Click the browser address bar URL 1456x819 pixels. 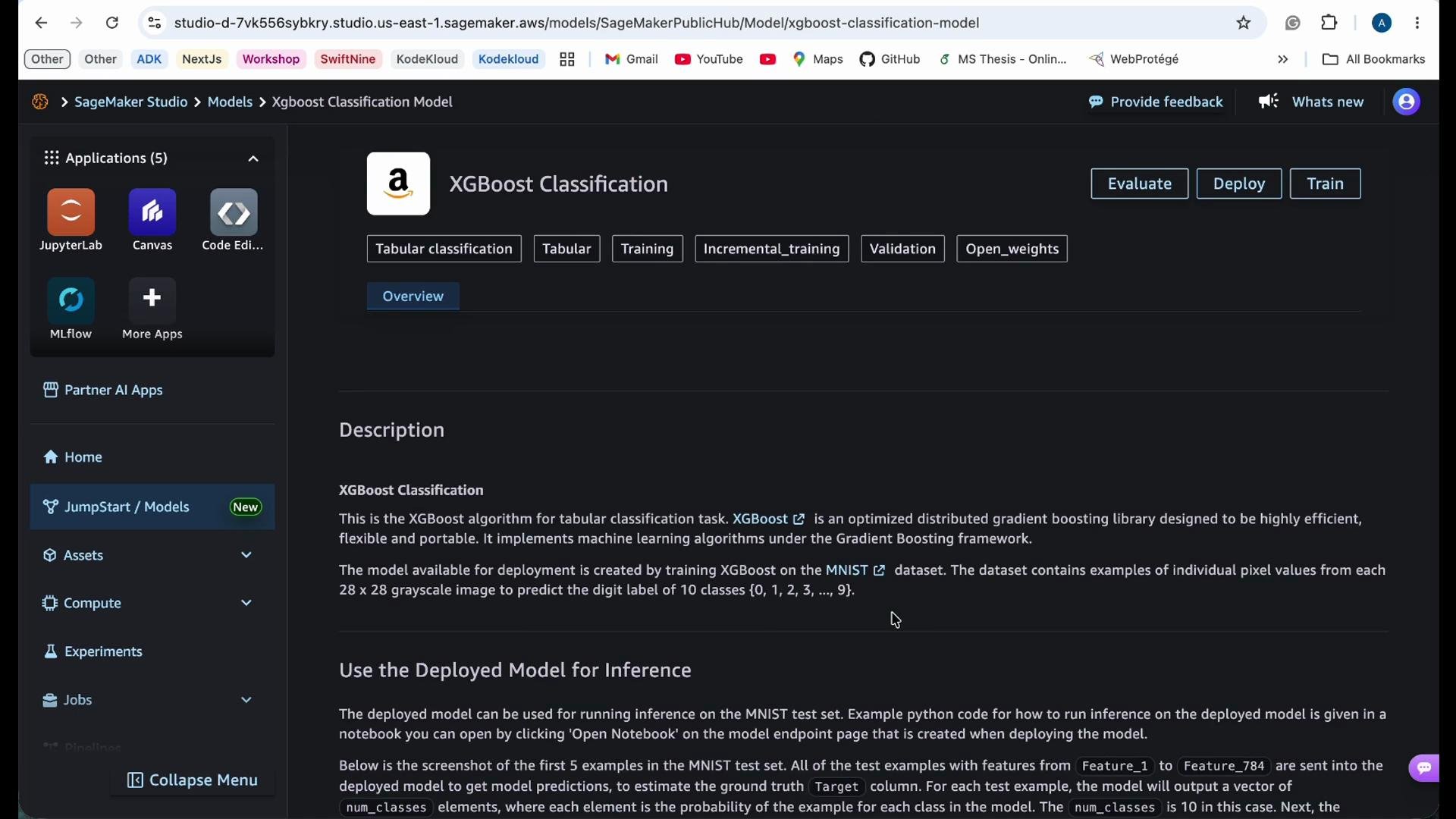pyautogui.click(x=576, y=23)
